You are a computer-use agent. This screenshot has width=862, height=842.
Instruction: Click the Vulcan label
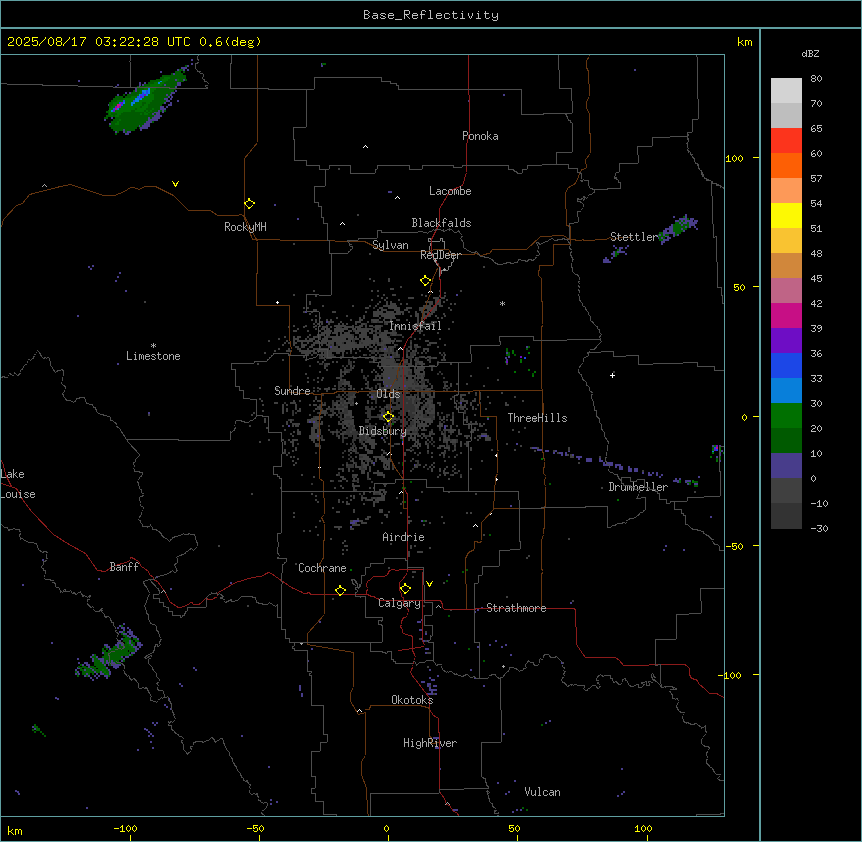[543, 792]
